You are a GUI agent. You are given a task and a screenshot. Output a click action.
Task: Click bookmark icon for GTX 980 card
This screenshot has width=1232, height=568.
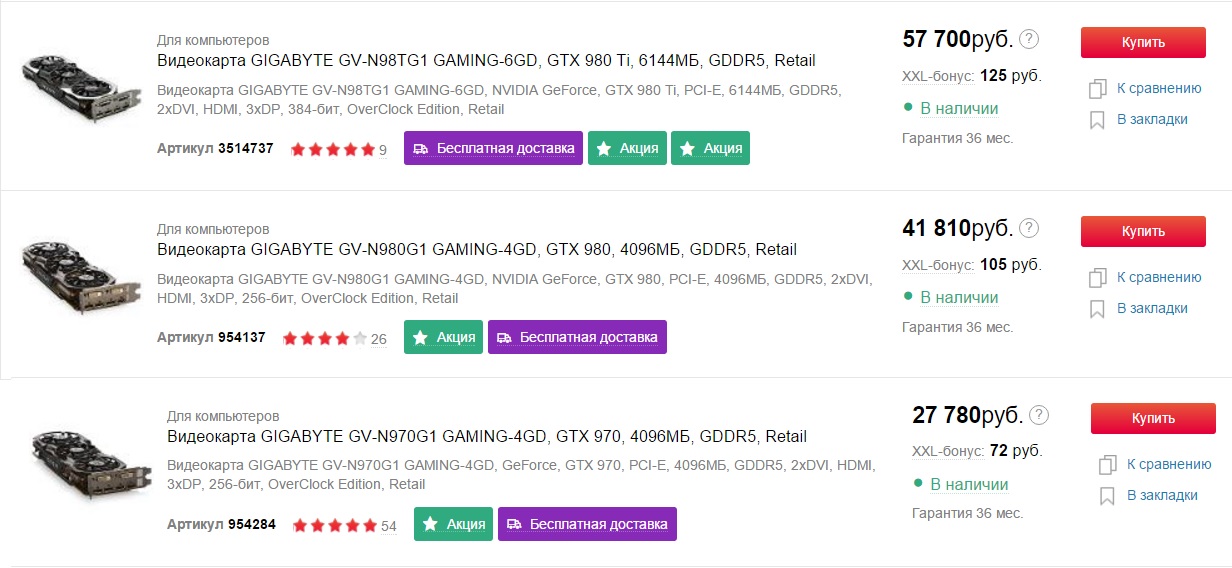coord(1097,309)
